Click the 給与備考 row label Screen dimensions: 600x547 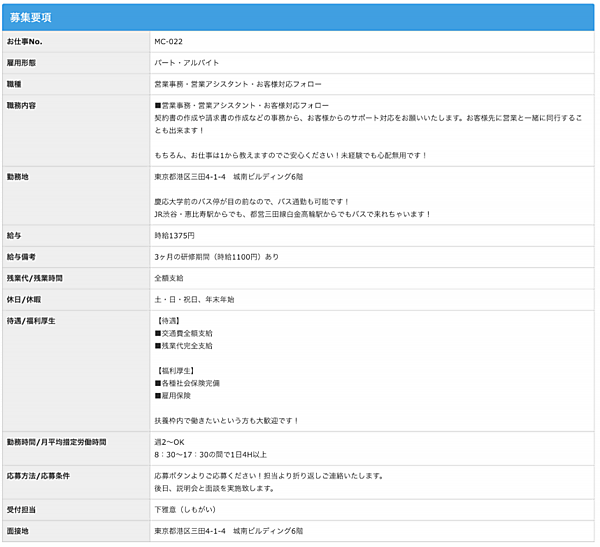23,257
